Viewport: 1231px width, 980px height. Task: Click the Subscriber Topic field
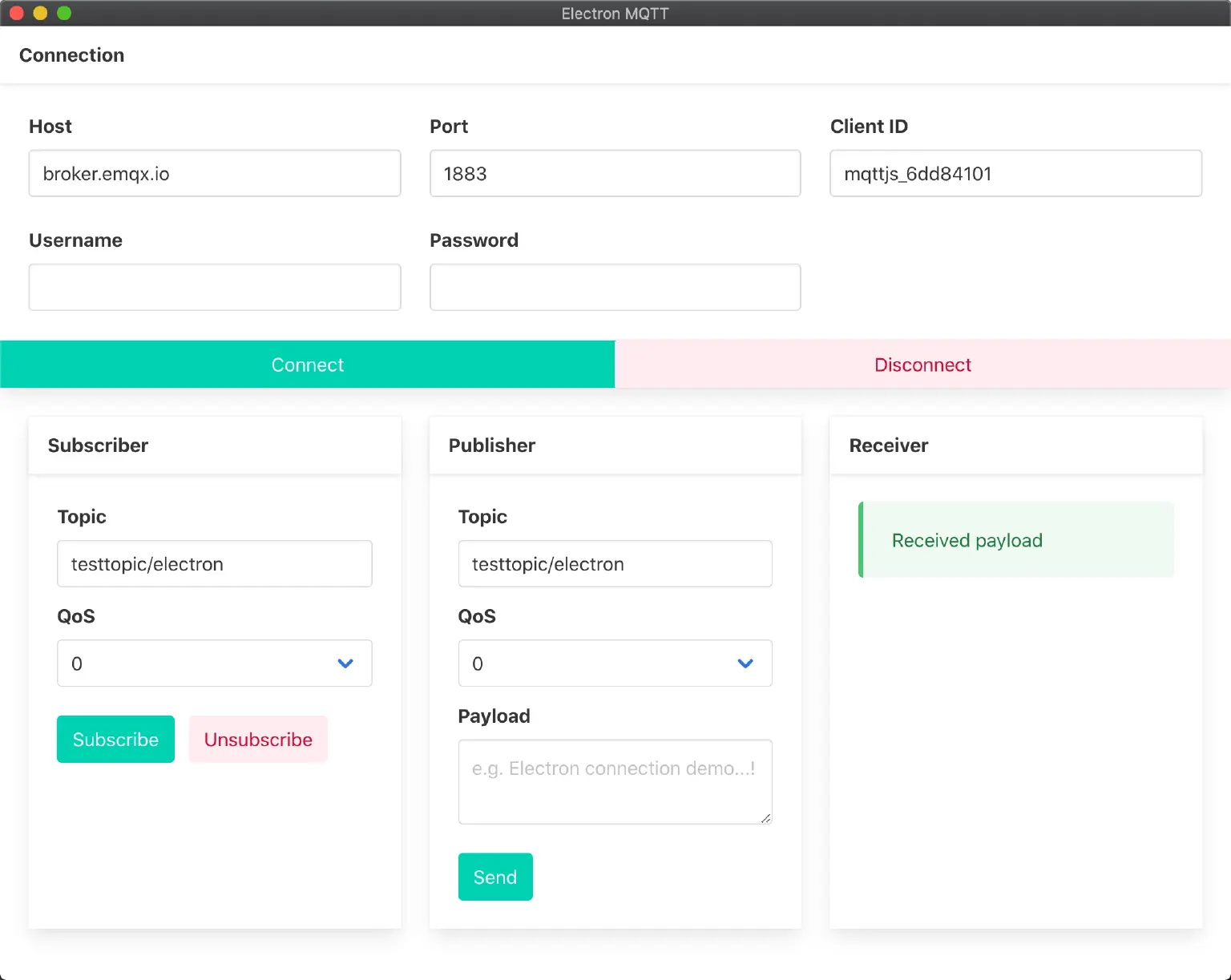214,563
